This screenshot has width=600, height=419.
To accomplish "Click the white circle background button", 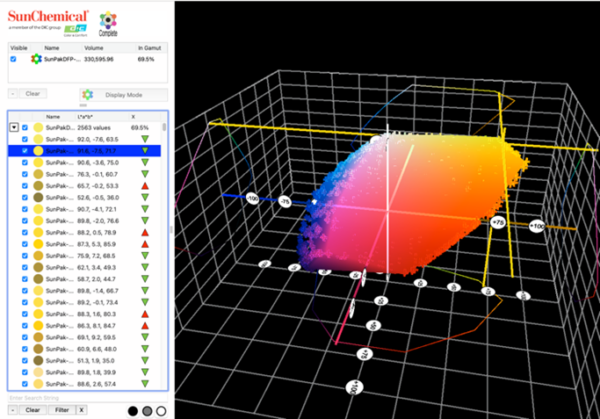I will [162, 410].
